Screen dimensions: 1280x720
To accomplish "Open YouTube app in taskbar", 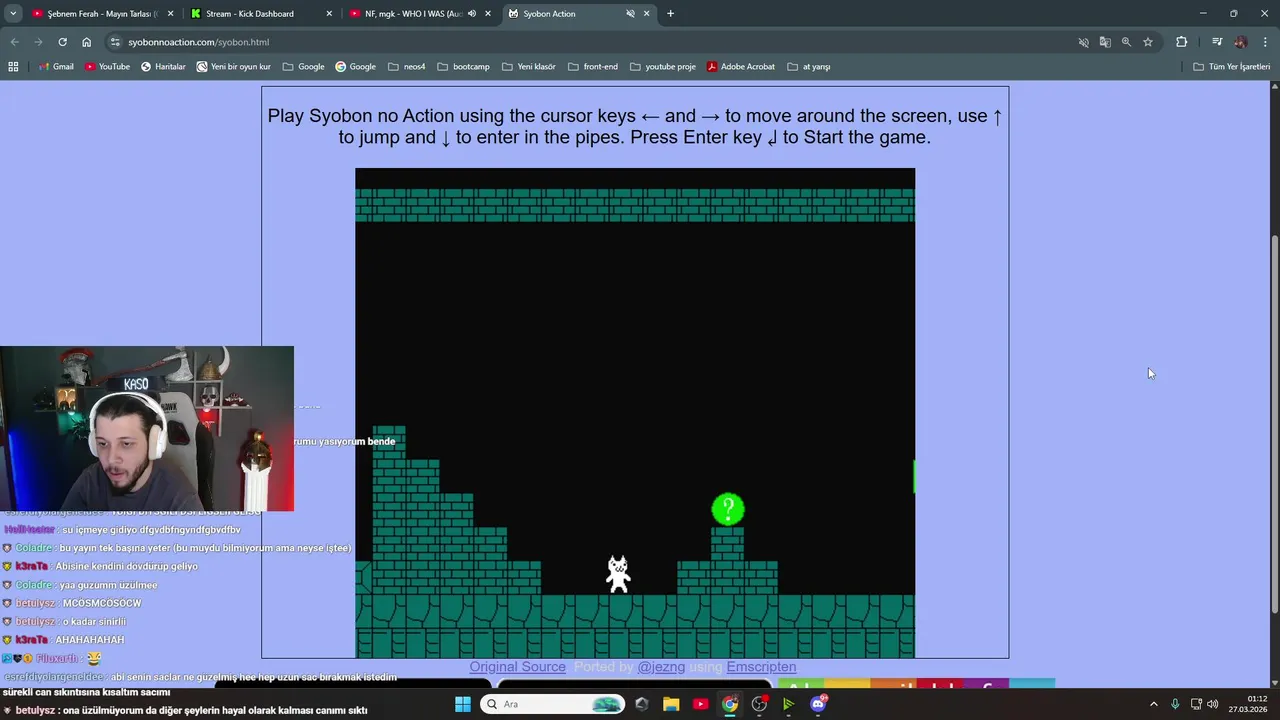I will click(700, 704).
